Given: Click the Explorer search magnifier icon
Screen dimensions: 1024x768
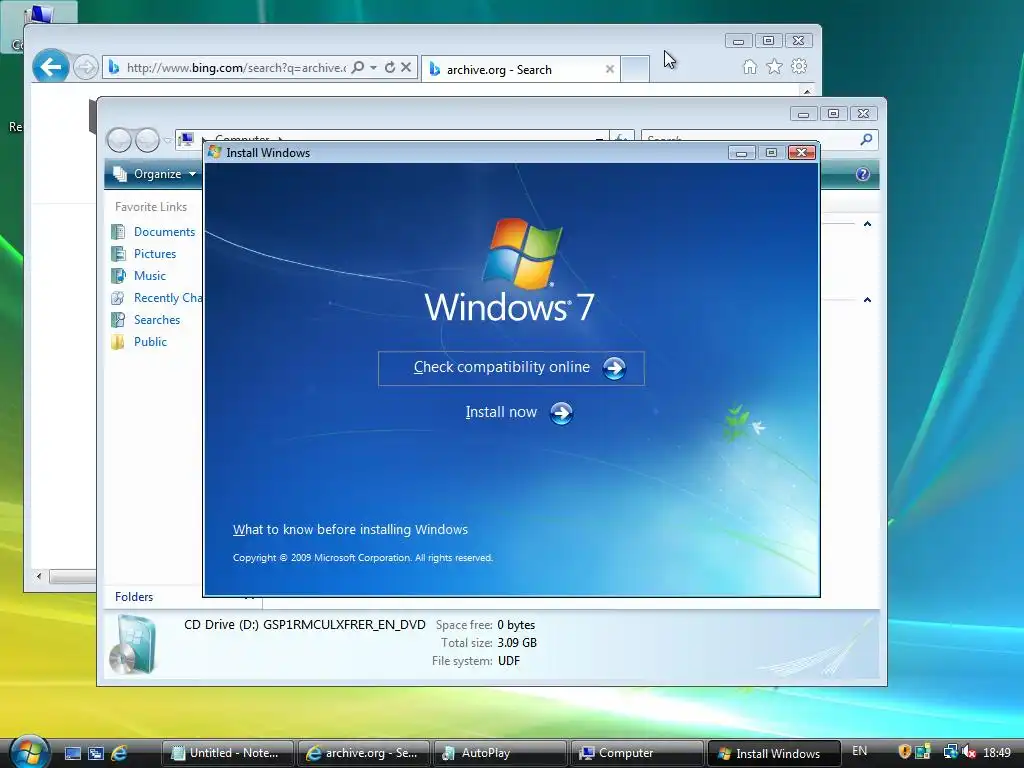Looking at the screenshot, I should (866, 139).
